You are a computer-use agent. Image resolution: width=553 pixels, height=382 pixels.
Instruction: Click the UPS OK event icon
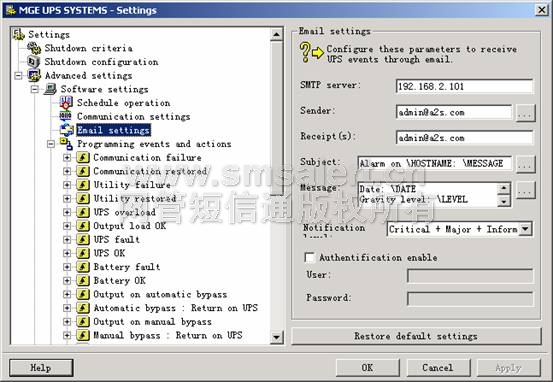83,253
